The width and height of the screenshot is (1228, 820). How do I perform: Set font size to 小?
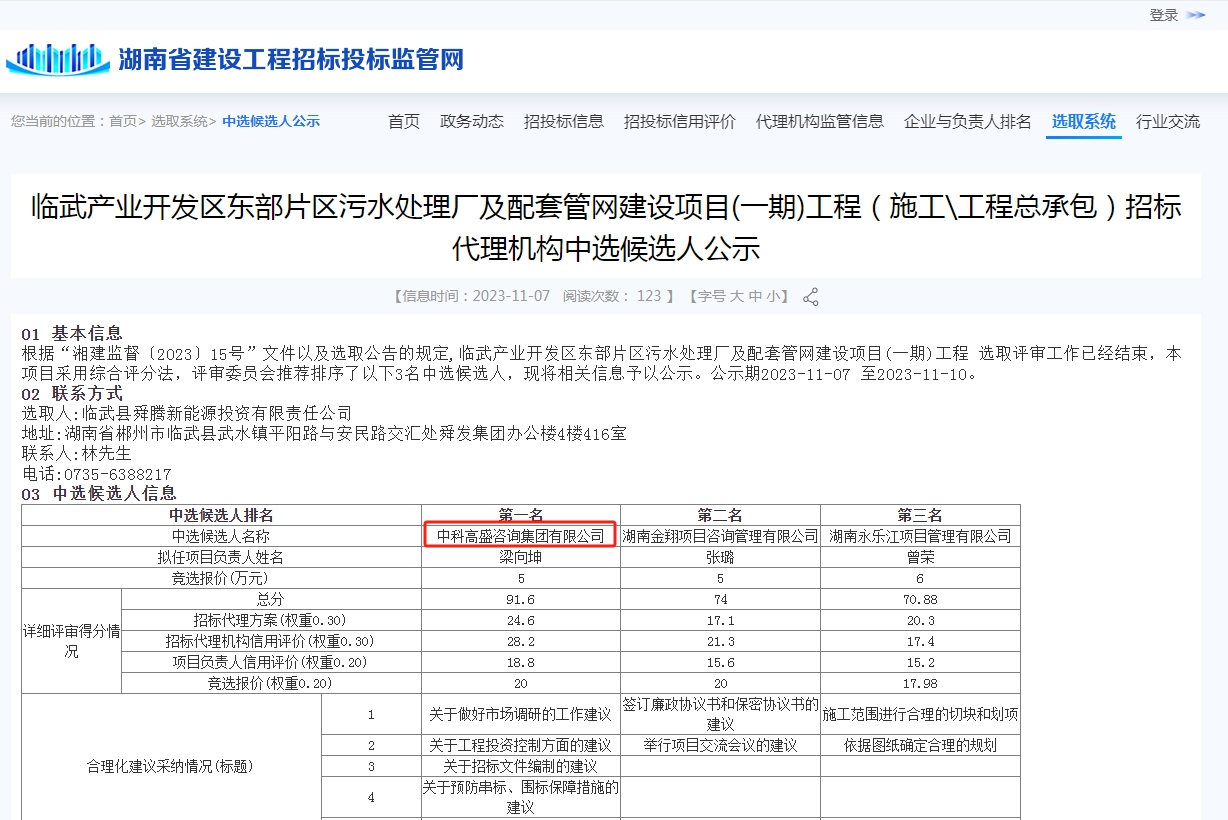[x=773, y=297]
